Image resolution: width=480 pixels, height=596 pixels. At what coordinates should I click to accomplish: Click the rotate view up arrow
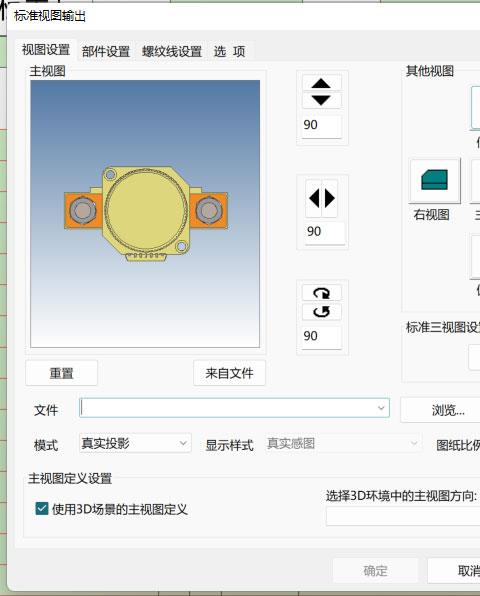pyautogui.click(x=322, y=83)
